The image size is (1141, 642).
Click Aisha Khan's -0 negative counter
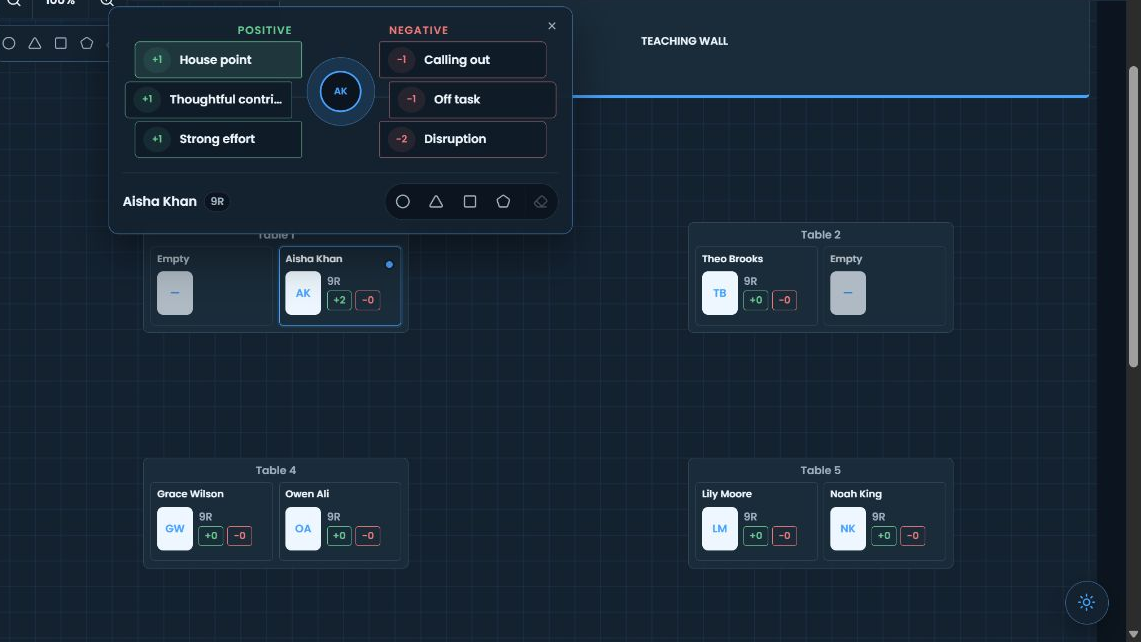(x=367, y=300)
